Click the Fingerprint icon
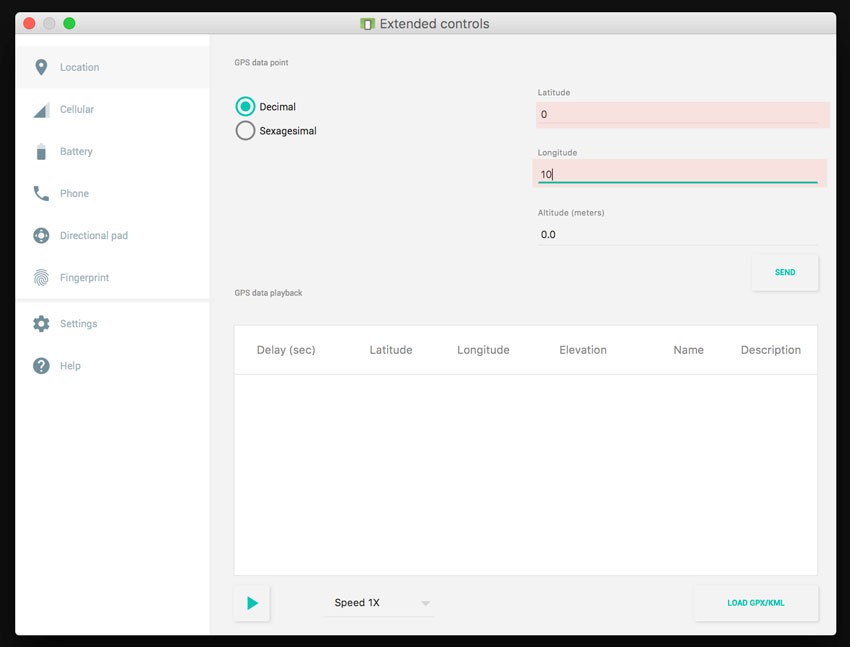Viewport: 850px width, 647px height. (41, 277)
